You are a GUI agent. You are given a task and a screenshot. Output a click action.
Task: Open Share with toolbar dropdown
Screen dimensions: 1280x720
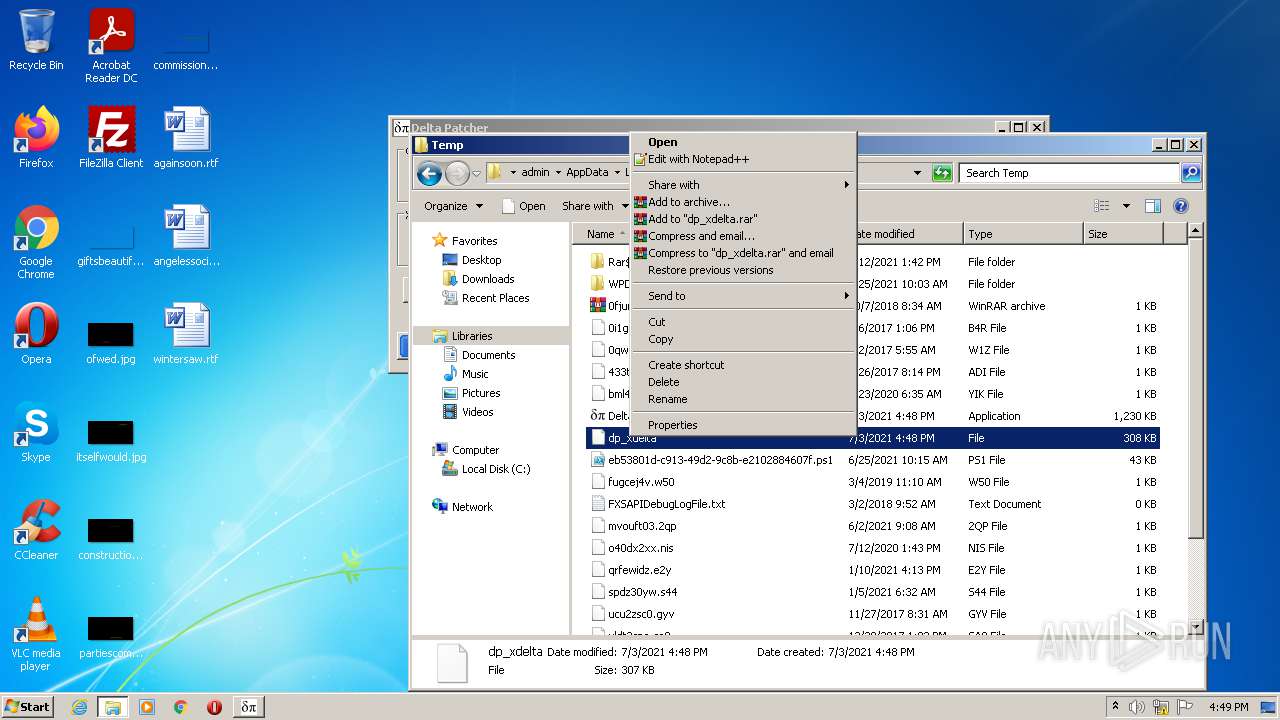tap(593, 206)
